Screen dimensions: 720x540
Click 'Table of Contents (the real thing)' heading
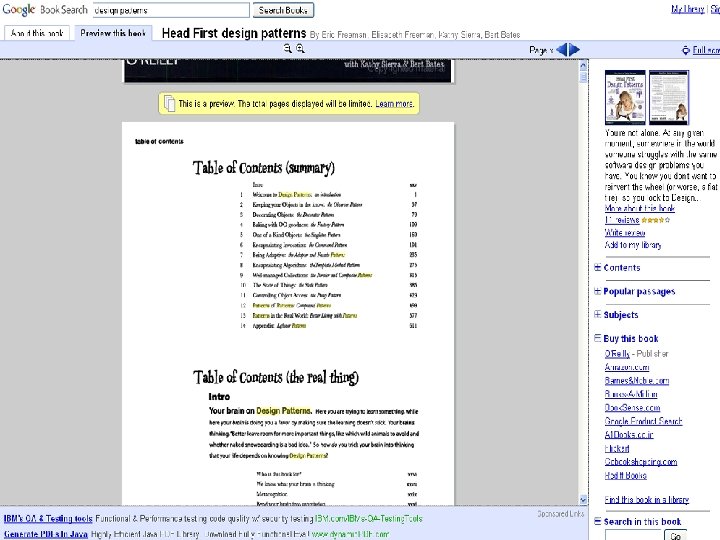(276, 377)
